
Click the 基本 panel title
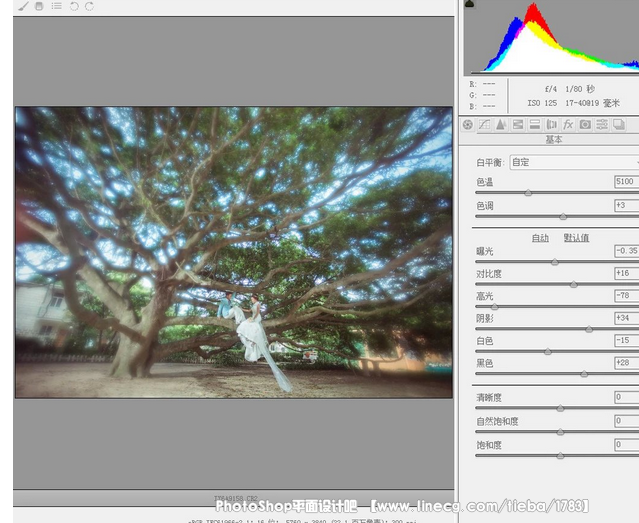tap(553, 139)
